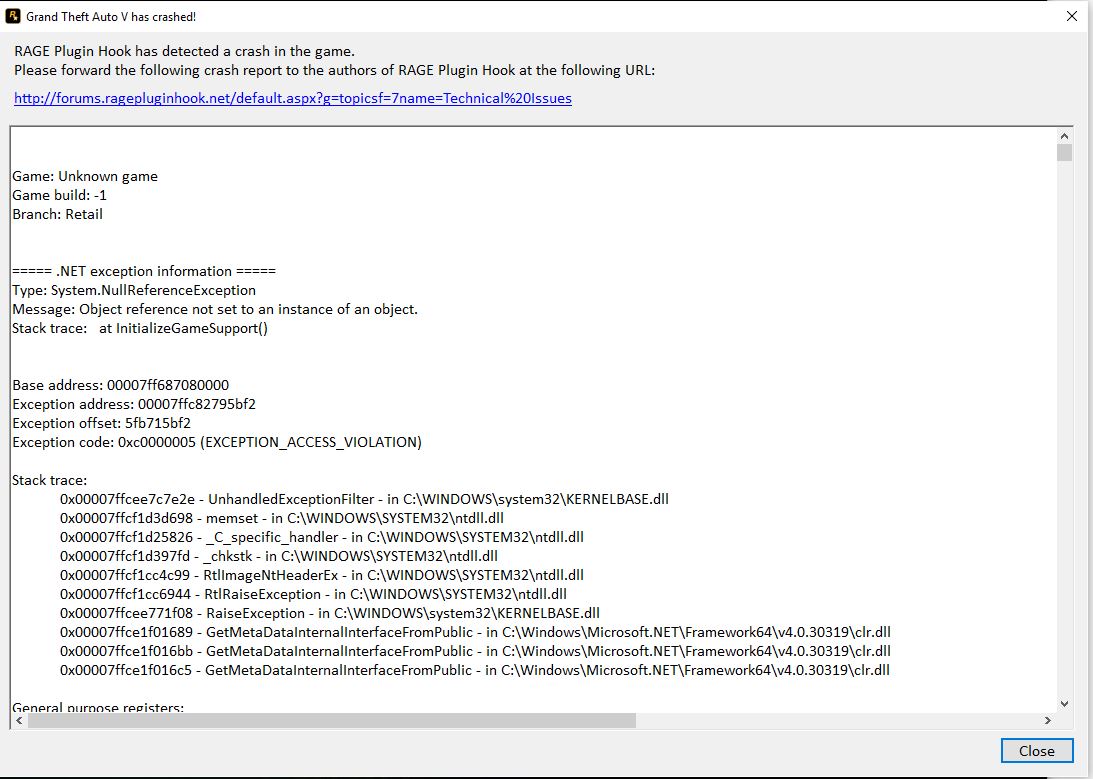Click the 'Game: Unknown game' text line
This screenshot has height=779, width=1093.
[85, 176]
